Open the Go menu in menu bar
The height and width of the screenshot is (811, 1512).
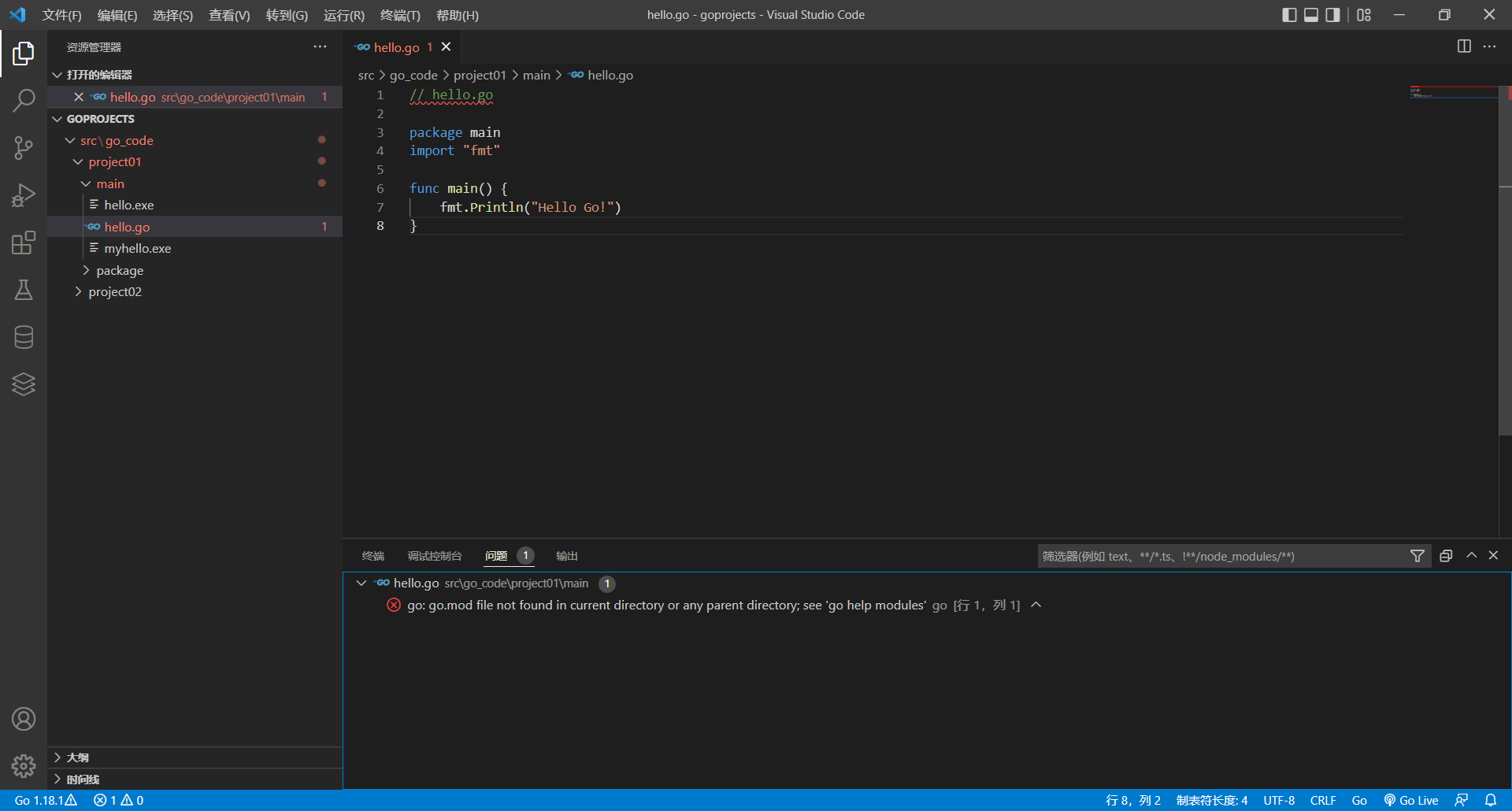[x=287, y=15]
